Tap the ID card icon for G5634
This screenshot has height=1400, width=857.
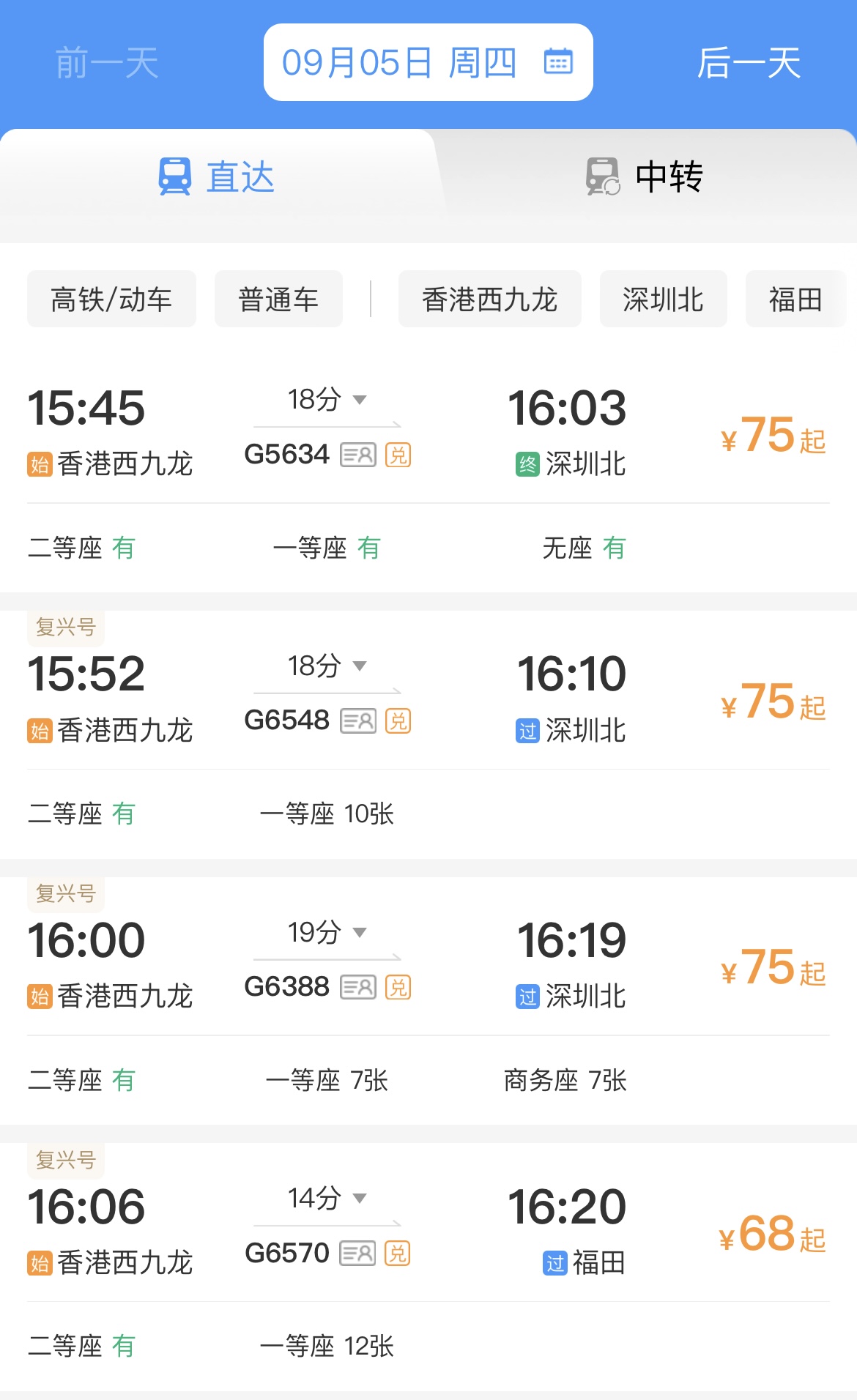coord(358,455)
